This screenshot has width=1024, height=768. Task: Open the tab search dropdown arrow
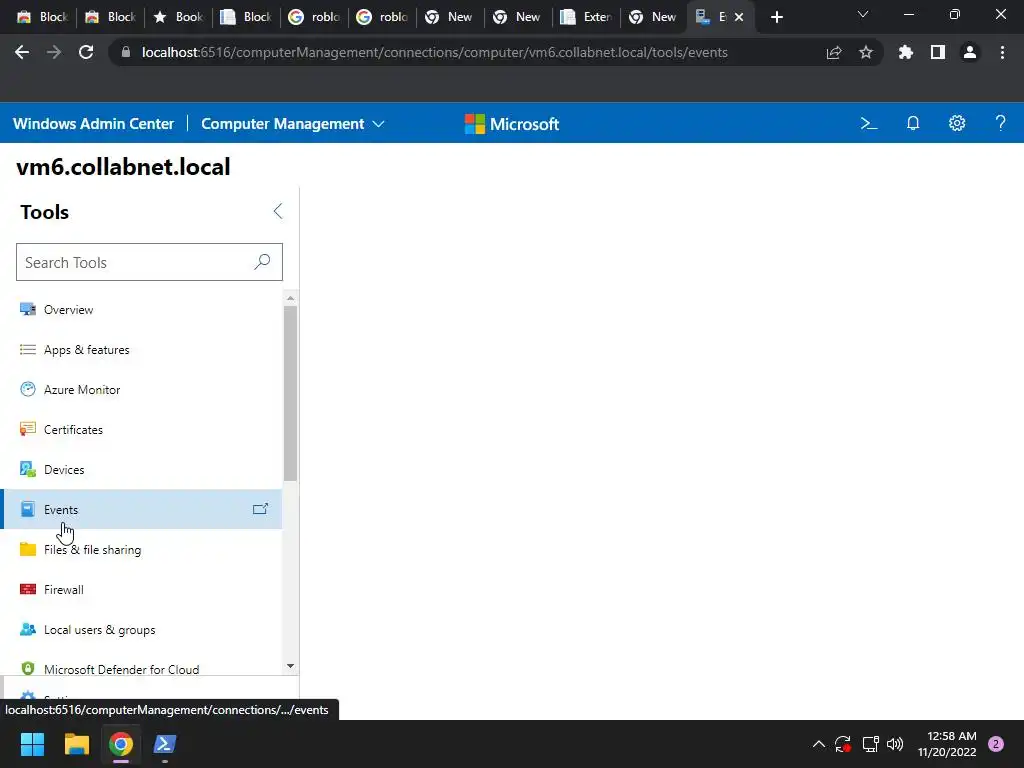click(x=863, y=14)
